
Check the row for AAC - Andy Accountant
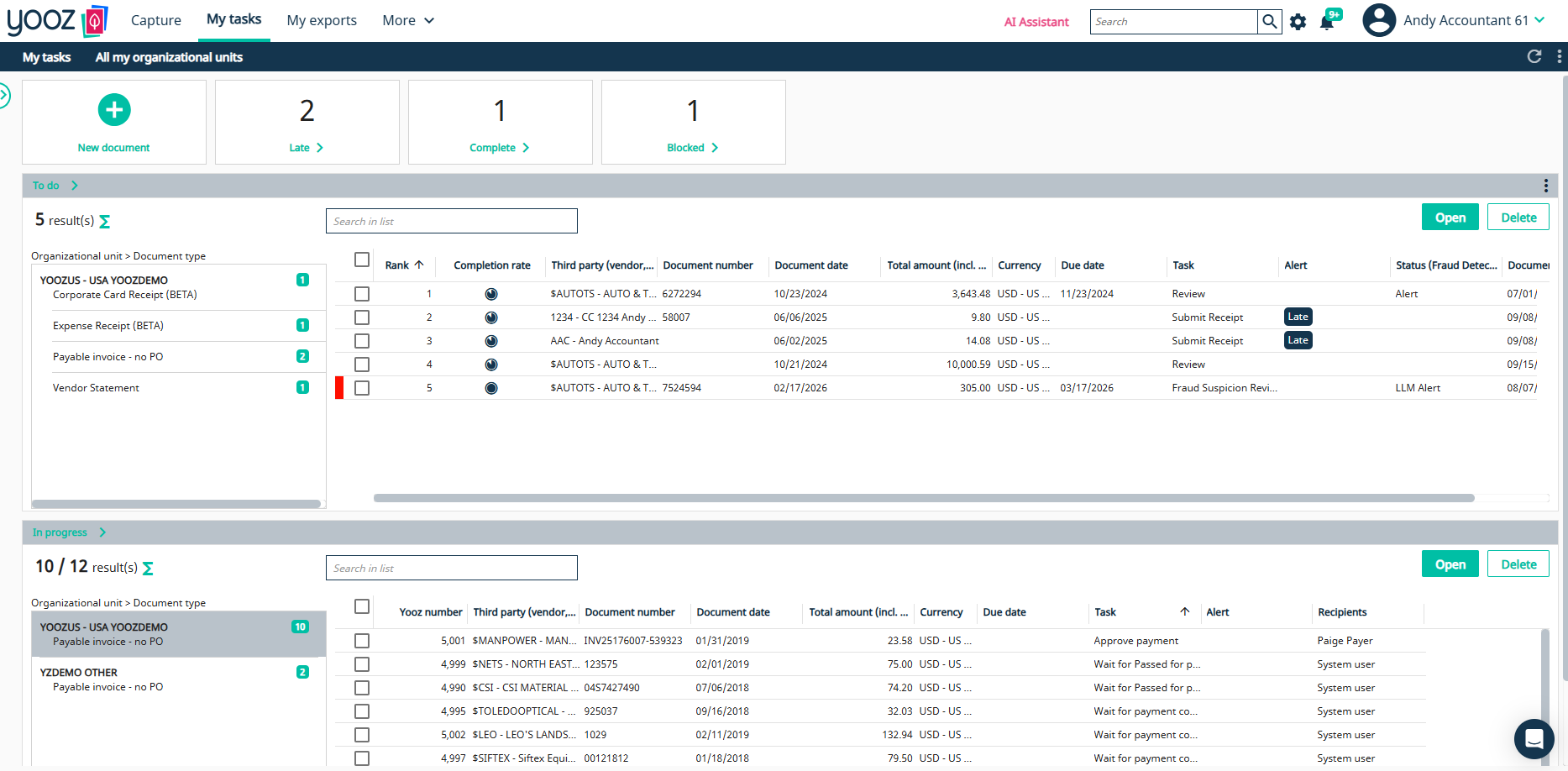362,341
